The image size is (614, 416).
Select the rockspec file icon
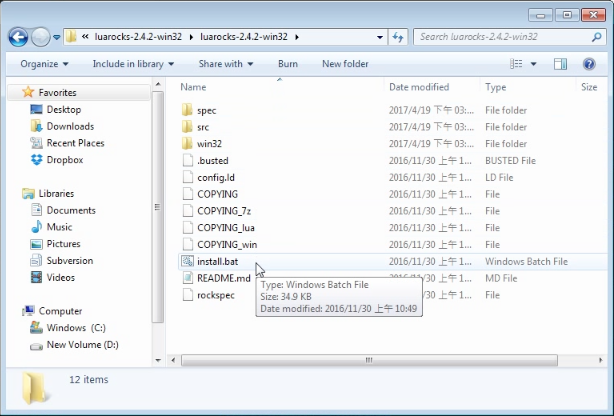click(188, 295)
